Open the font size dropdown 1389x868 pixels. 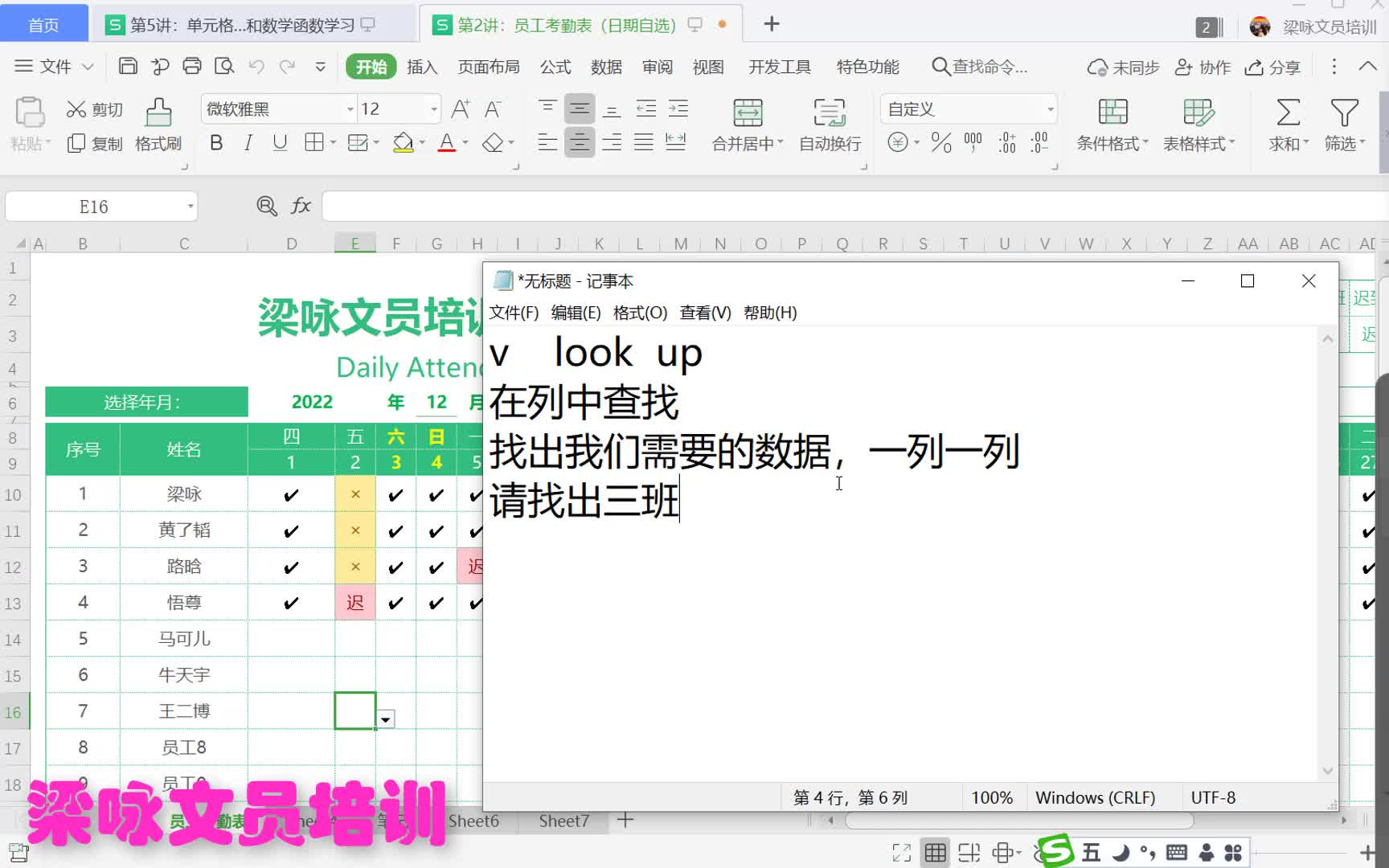(x=432, y=108)
